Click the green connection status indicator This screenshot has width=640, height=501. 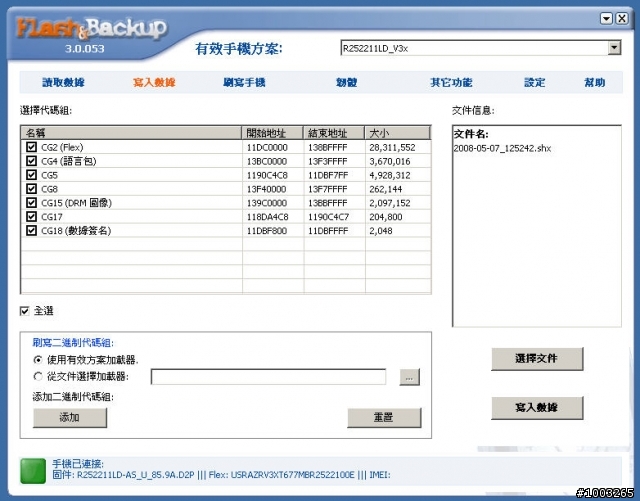click(x=33, y=471)
